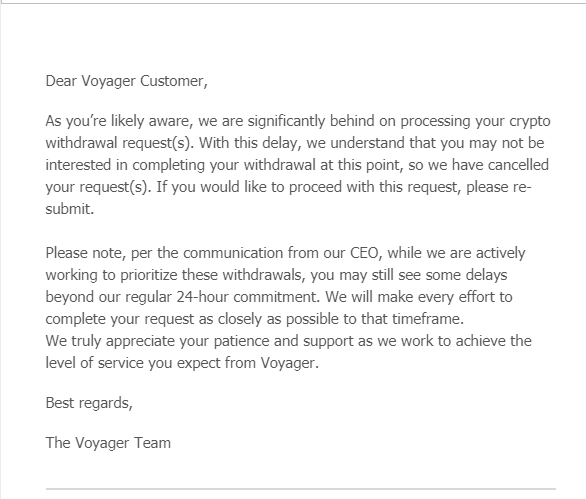Image resolution: width=586 pixels, height=499 pixels.
Task: Click the 'Dear Voyager Customer,' greeting
Action: click(126, 81)
